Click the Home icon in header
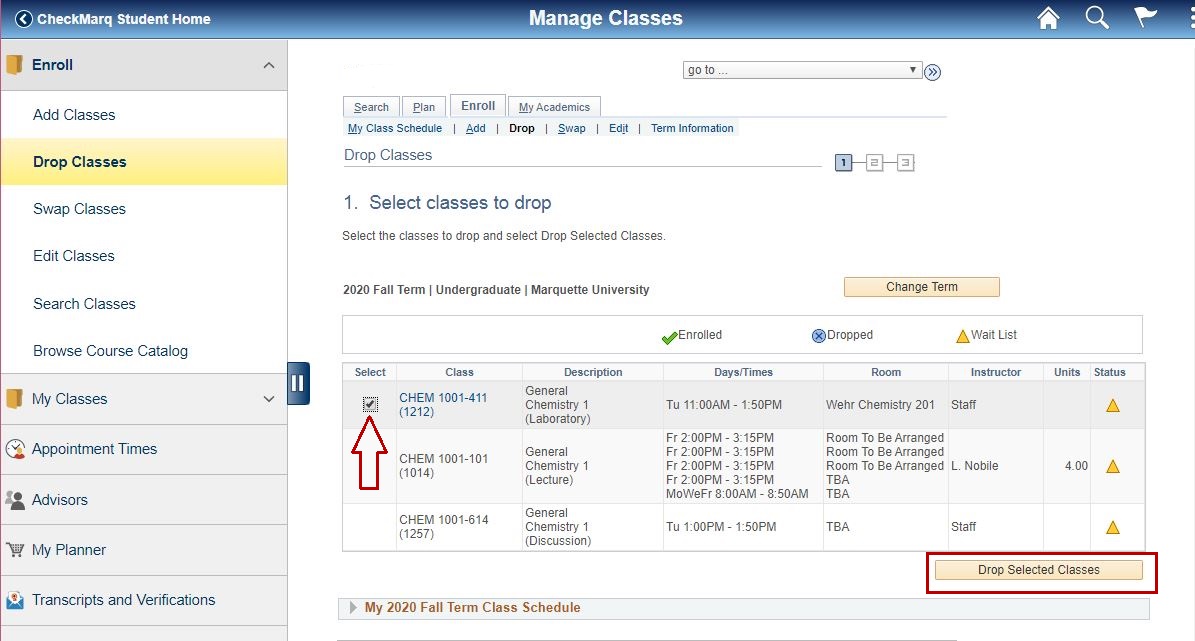The width and height of the screenshot is (1195, 641). coord(1048,19)
